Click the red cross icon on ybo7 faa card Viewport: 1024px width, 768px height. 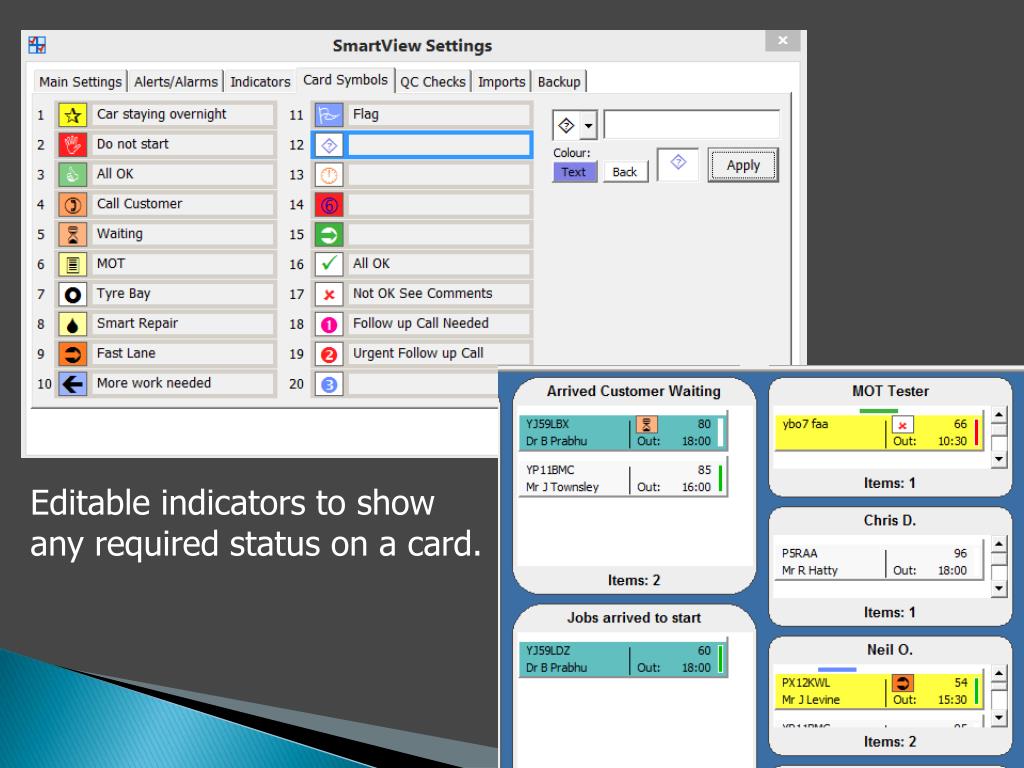click(903, 425)
